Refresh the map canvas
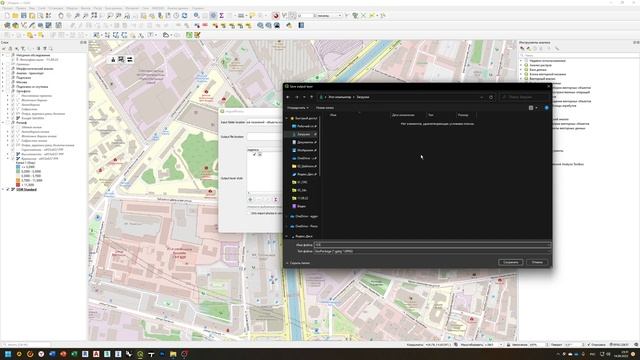The height and width of the screenshot is (360, 640). click(184, 16)
